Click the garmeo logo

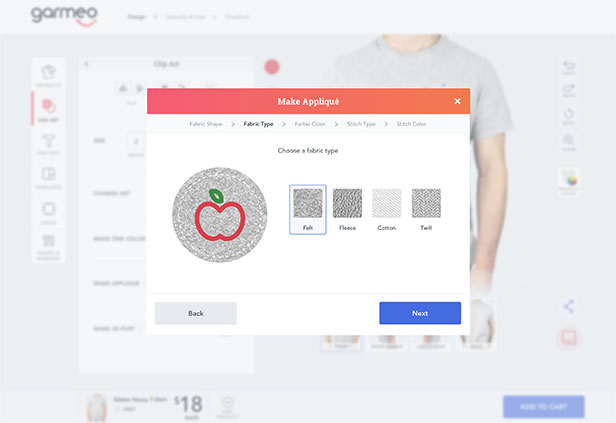[x=64, y=15]
